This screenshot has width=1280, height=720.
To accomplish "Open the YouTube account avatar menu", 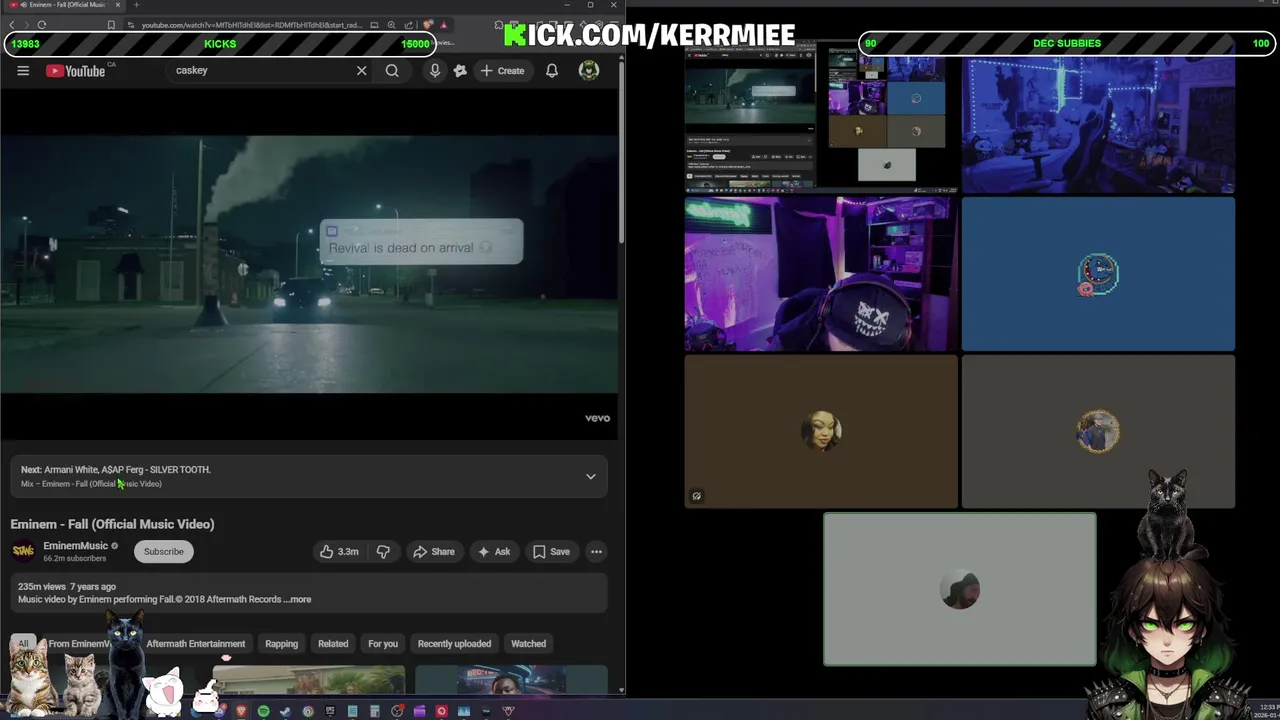I will (x=589, y=70).
